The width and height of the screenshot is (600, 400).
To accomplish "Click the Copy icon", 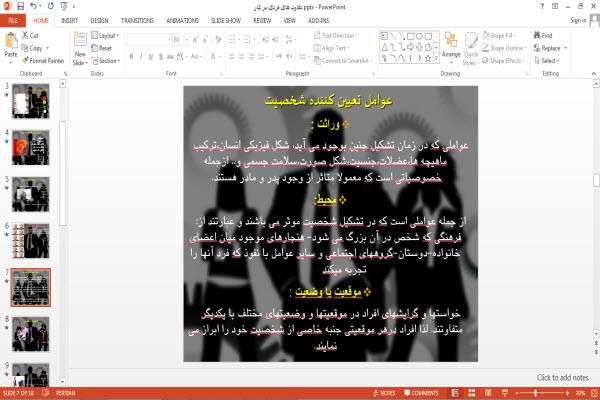I will click(25, 48).
